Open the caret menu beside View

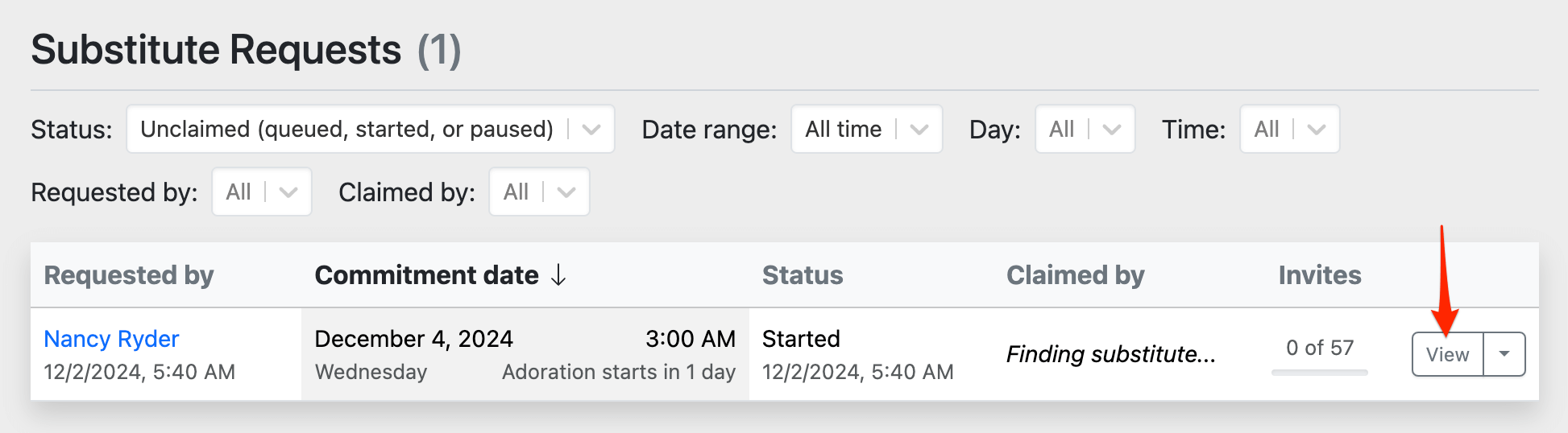click(x=1504, y=355)
